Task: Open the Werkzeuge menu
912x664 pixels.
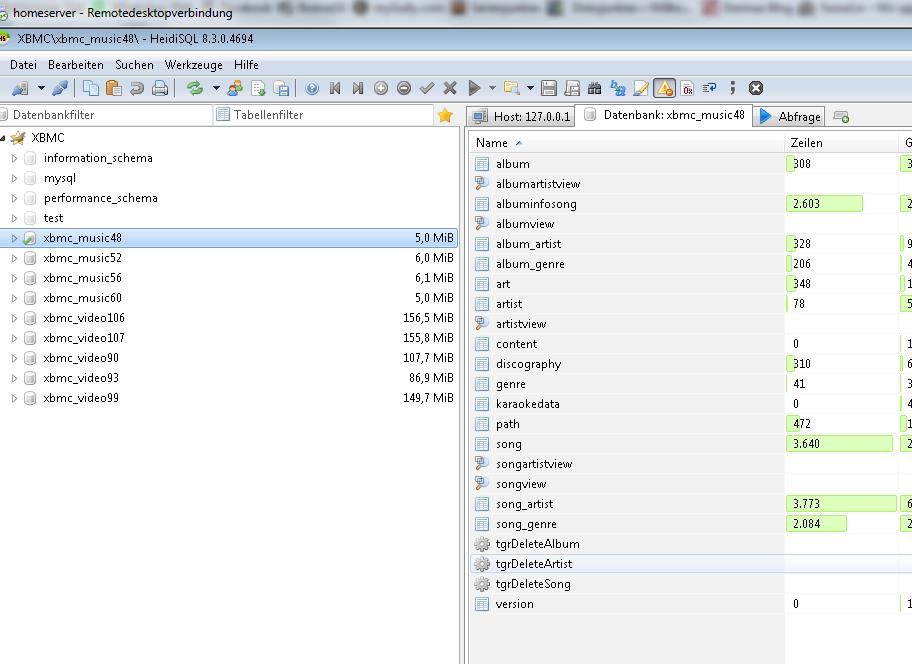Action: coord(194,65)
